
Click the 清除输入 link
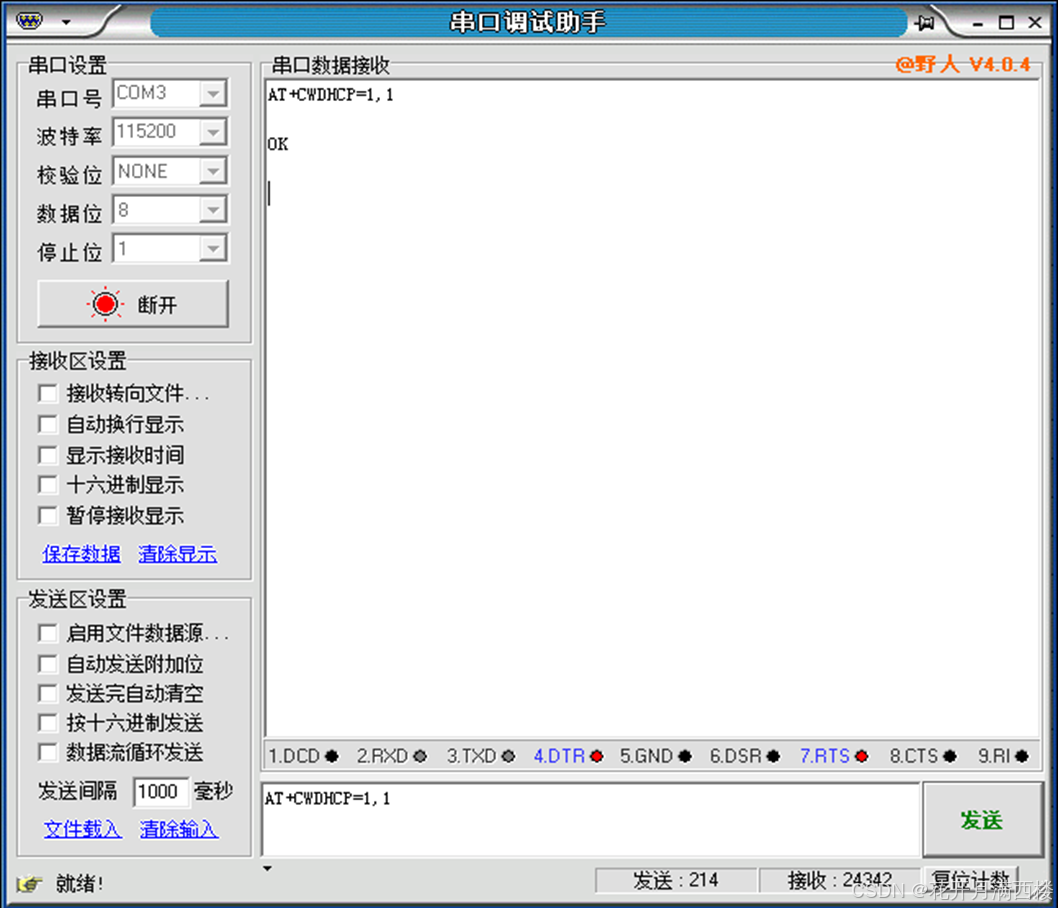point(179,828)
